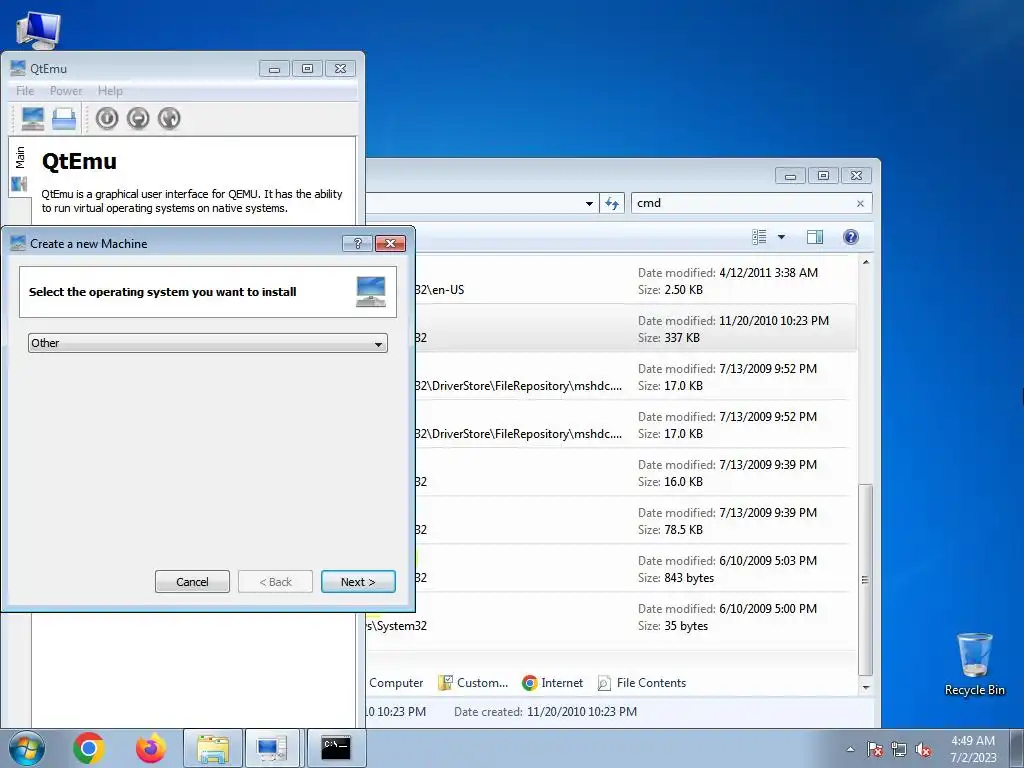Screen dimensions: 1024x768
Task: Click the Action Center flag icon in tray
Action: point(874,749)
